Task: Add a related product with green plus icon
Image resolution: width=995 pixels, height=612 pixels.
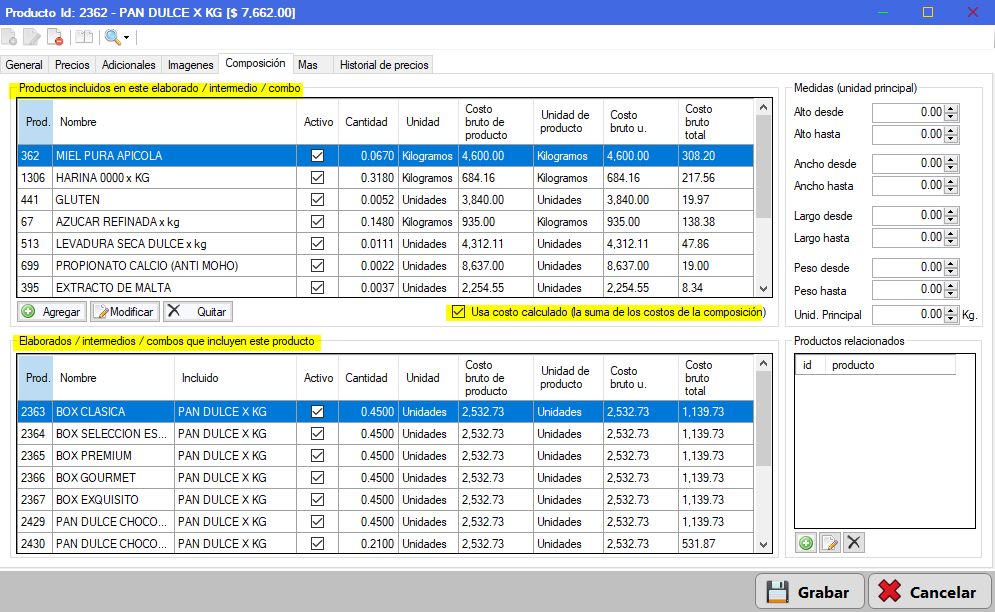Action: tap(806, 543)
